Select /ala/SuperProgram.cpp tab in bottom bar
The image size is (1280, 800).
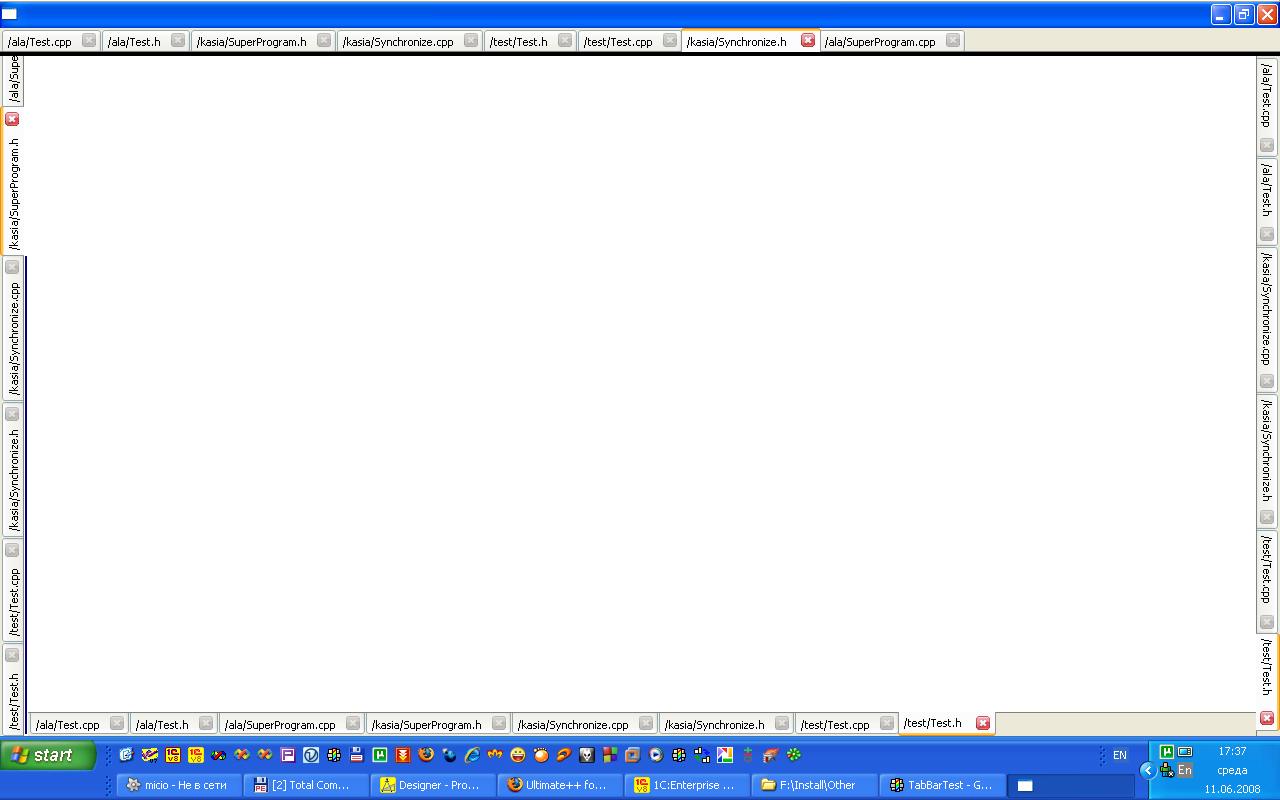pos(280,725)
